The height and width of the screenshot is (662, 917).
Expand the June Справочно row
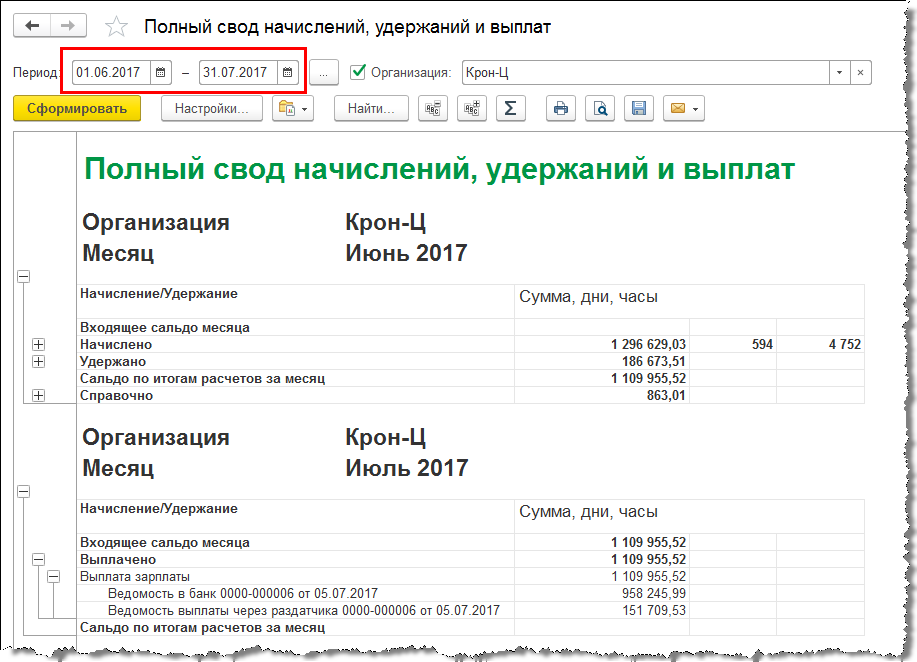tap(39, 395)
